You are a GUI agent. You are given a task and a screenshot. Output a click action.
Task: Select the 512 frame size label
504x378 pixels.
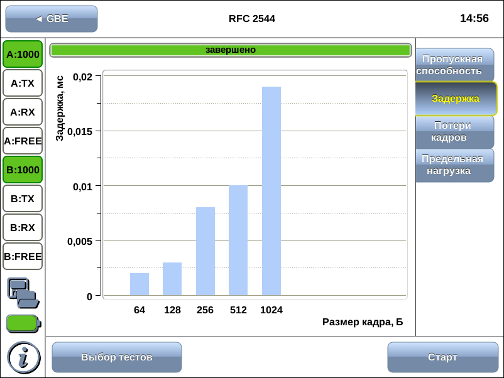tap(238, 310)
